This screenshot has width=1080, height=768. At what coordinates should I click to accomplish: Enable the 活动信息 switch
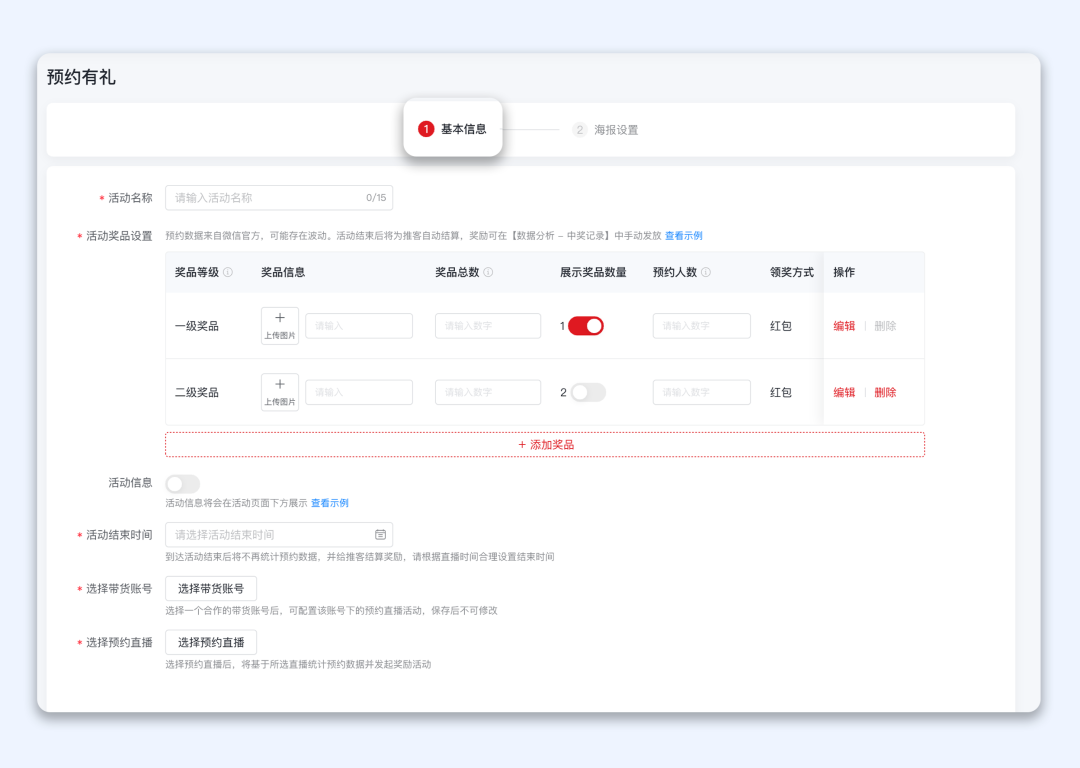(182, 483)
